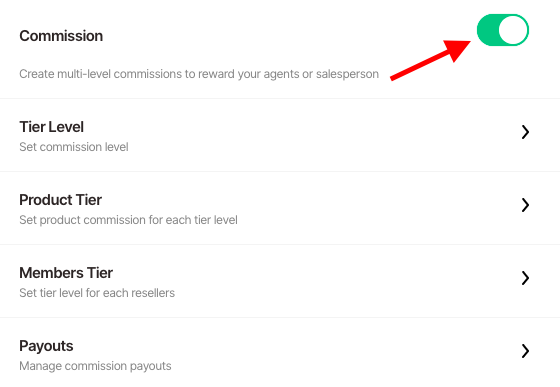Disable the Commission toggle switch
The height and width of the screenshot is (387, 560).
[503, 30]
